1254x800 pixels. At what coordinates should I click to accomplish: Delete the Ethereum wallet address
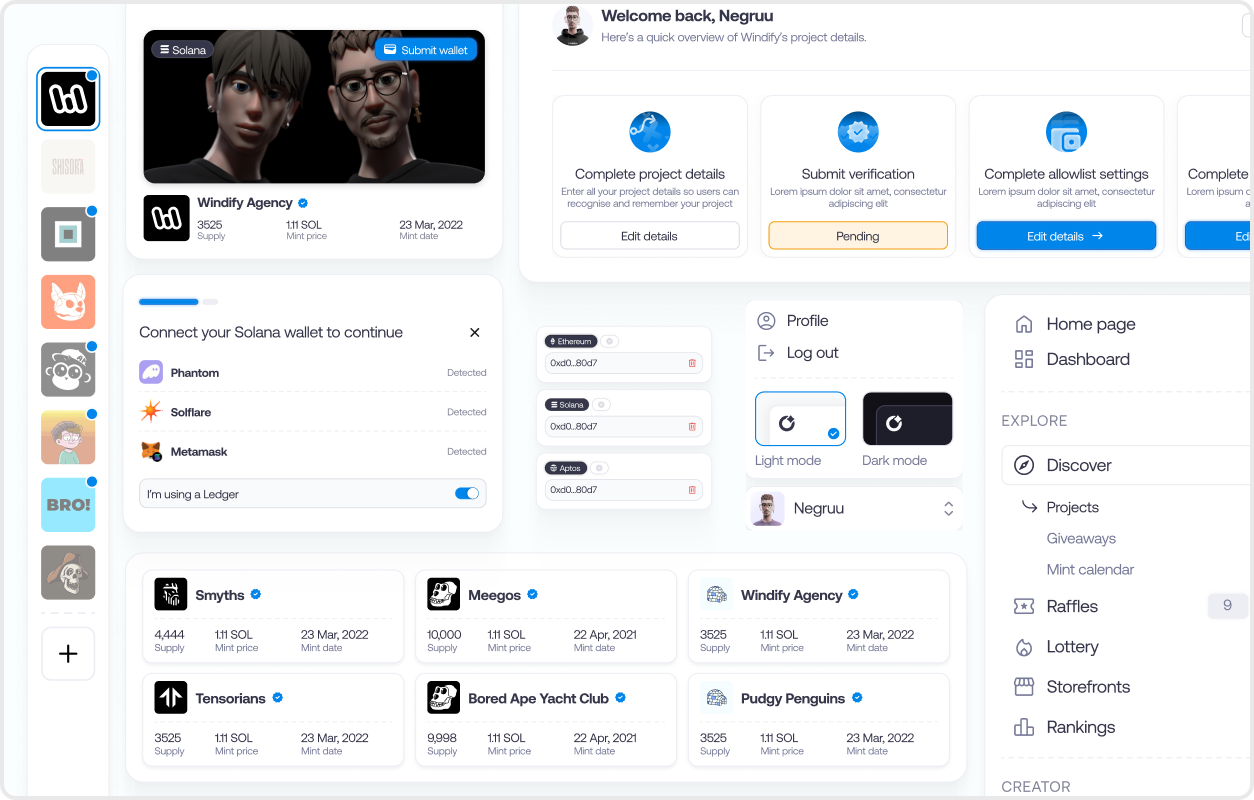click(x=692, y=363)
